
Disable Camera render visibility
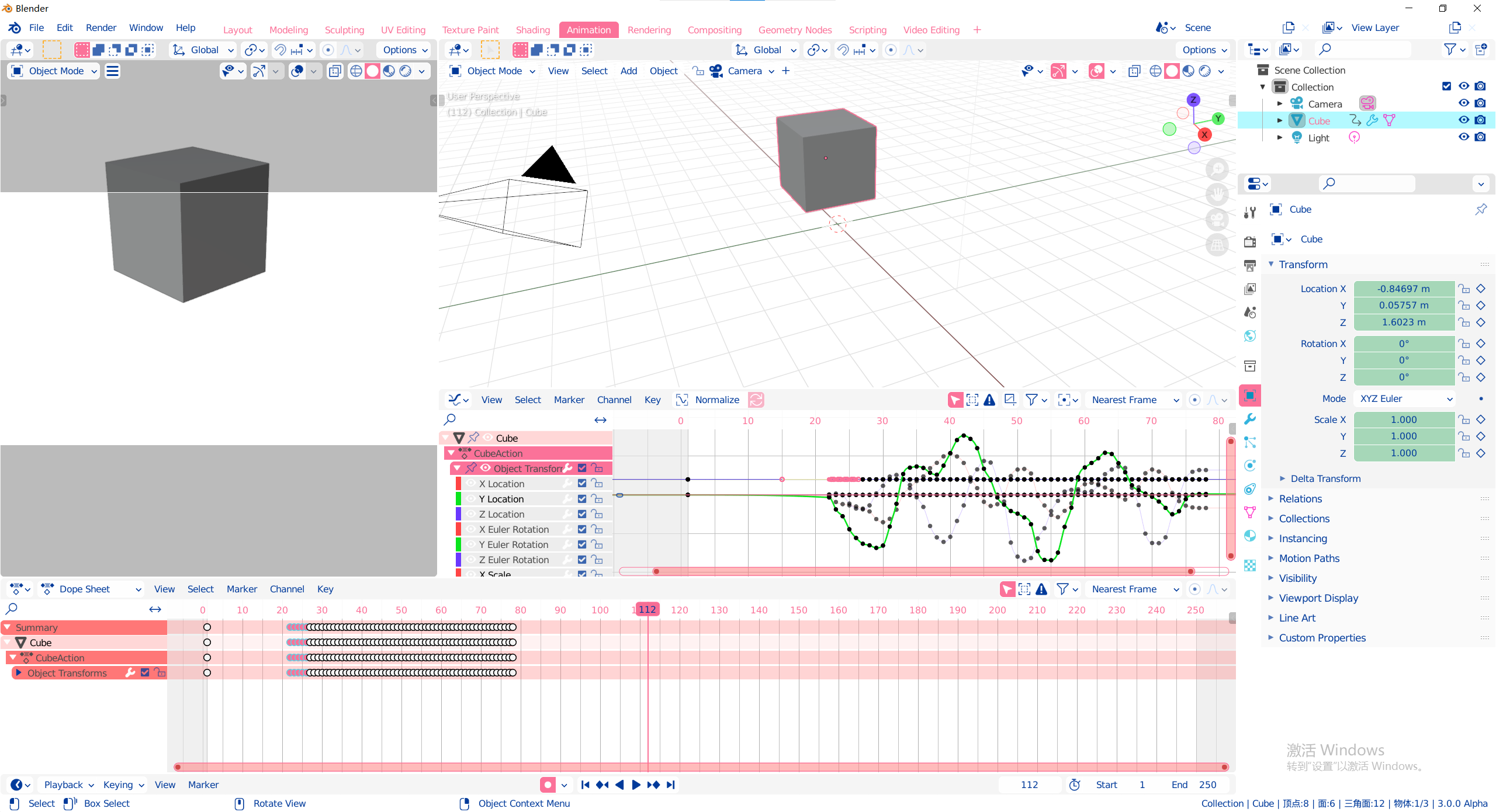(1480, 103)
